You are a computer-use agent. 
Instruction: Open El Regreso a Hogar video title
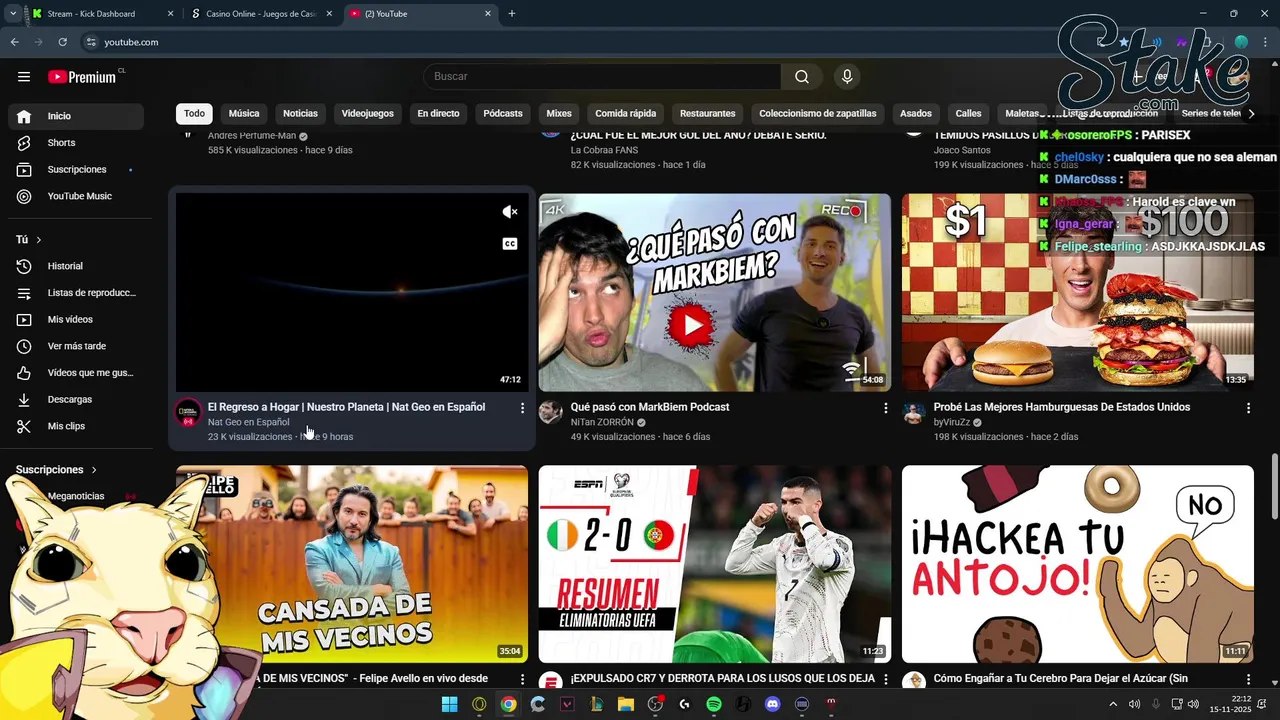click(x=346, y=407)
